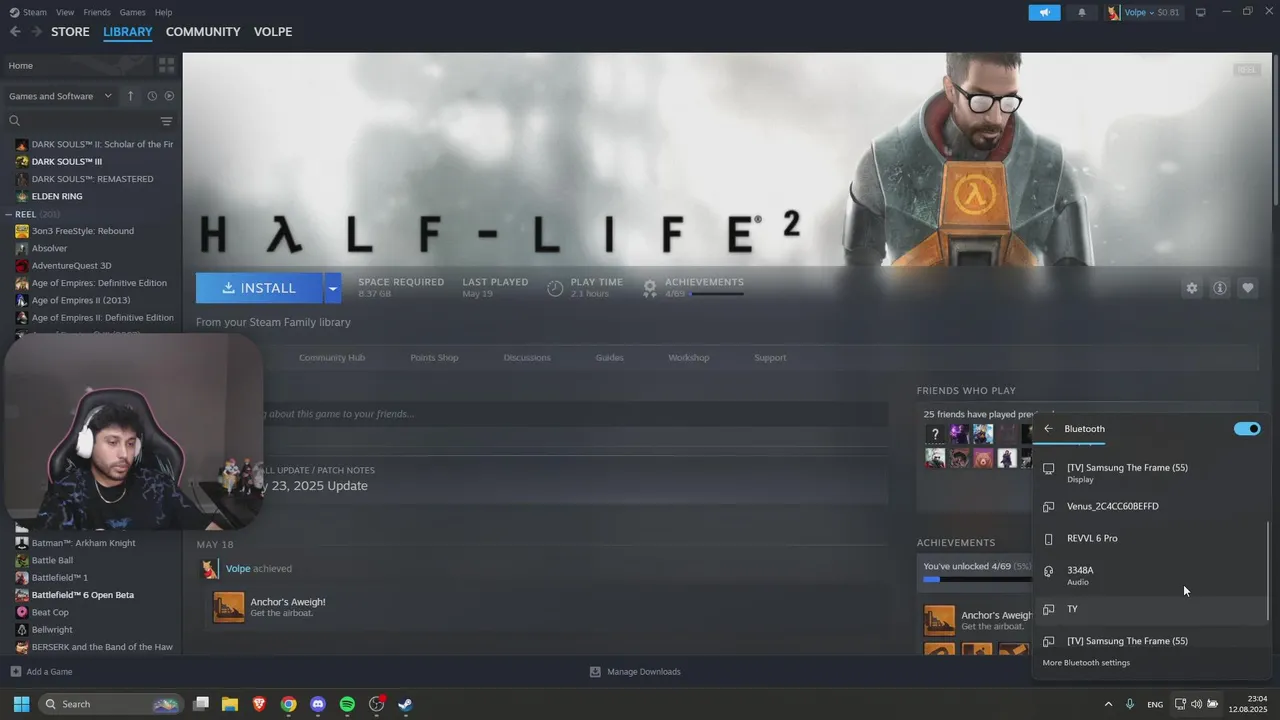
Task: Click the volume icon in system tray
Action: pyautogui.click(x=1196, y=704)
